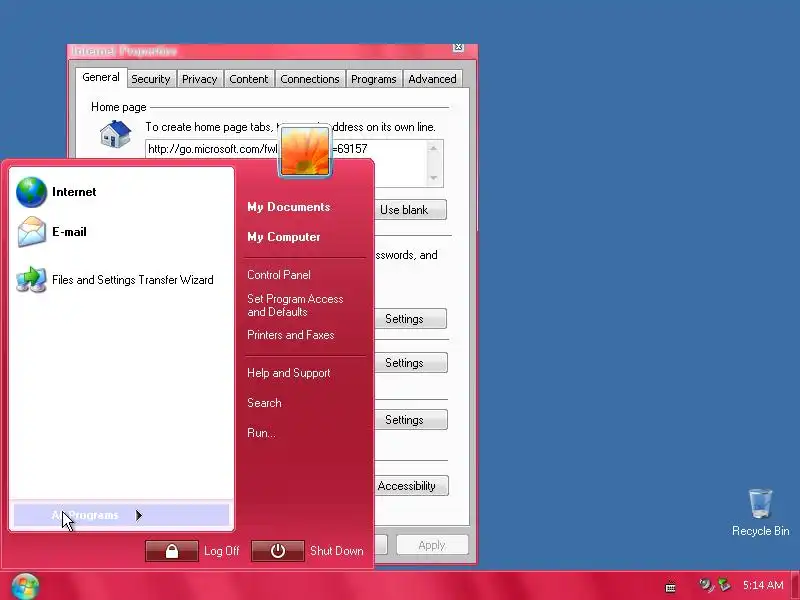The height and width of the screenshot is (600, 800).
Task: Go to the Advanced tab
Action: point(432,79)
